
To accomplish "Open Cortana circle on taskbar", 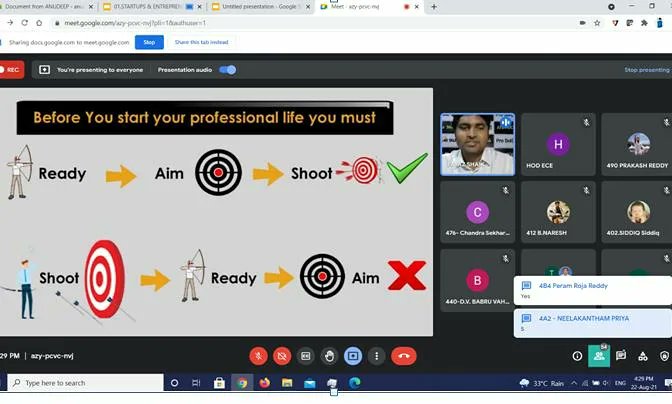I will coord(174,383).
